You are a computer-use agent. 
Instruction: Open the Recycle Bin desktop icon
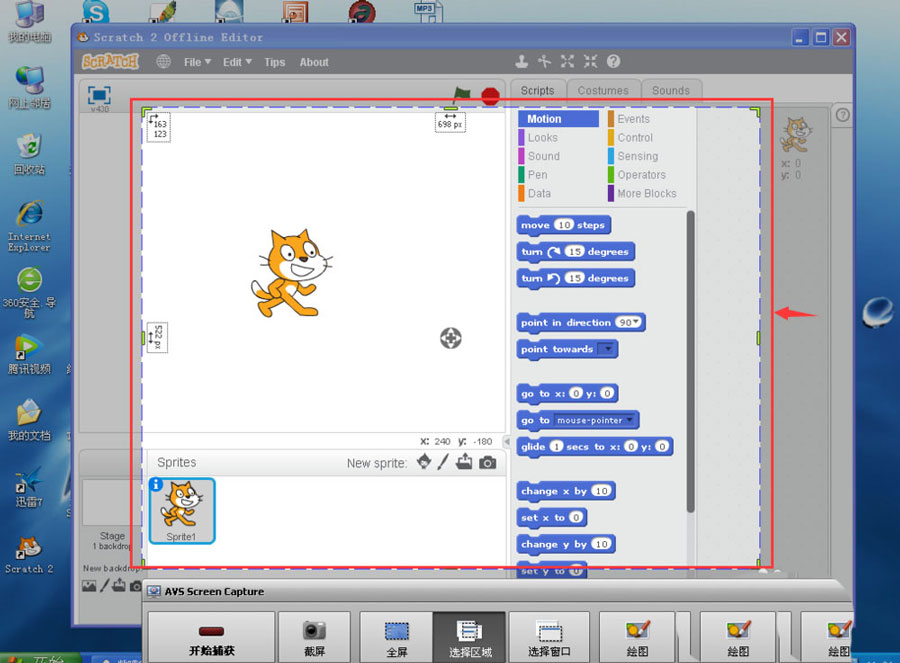(29, 154)
